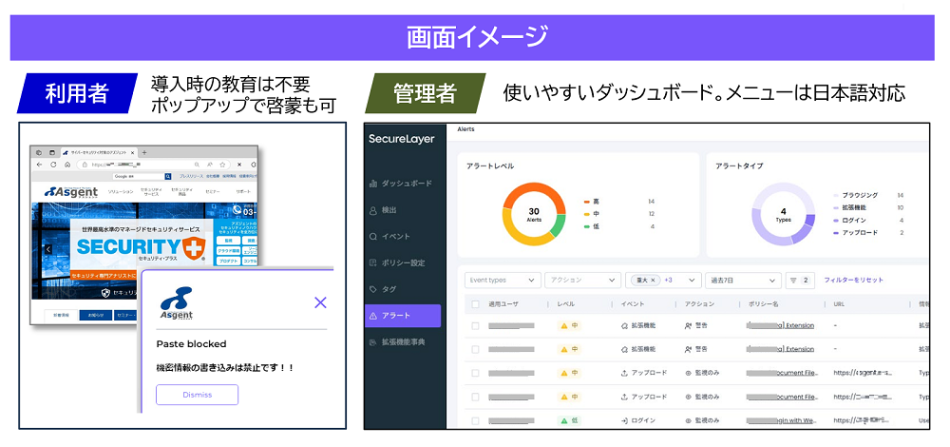The width and height of the screenshot is (950, 447).
Task: Open ソリューション in the Asgent site menu
Action: pyautogui.click(x=121, y=191)
